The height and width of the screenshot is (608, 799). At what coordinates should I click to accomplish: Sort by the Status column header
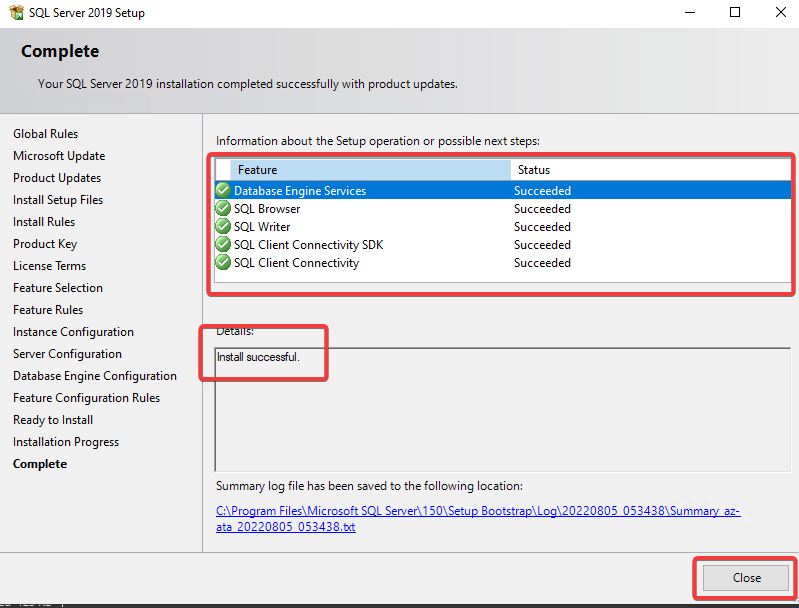[x=651, y=170]
